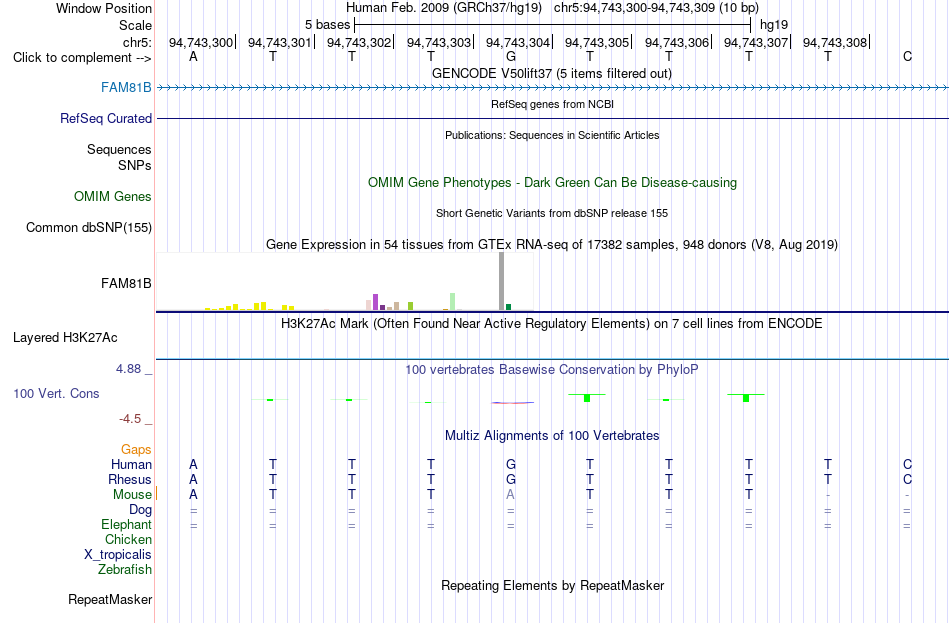Click the purple GTEx expression bar
This screenshot has height=623, width=950.
(x=375, y=302)
